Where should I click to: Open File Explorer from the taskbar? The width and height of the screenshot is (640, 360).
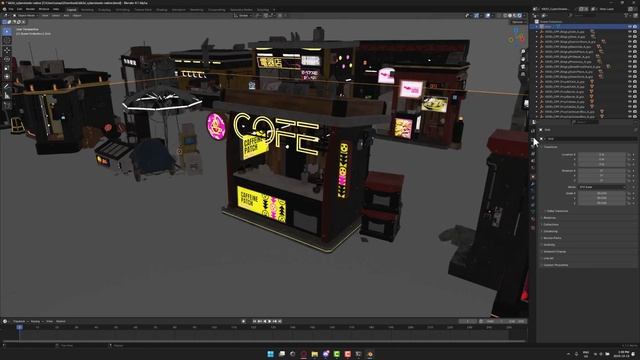[315, 354]
